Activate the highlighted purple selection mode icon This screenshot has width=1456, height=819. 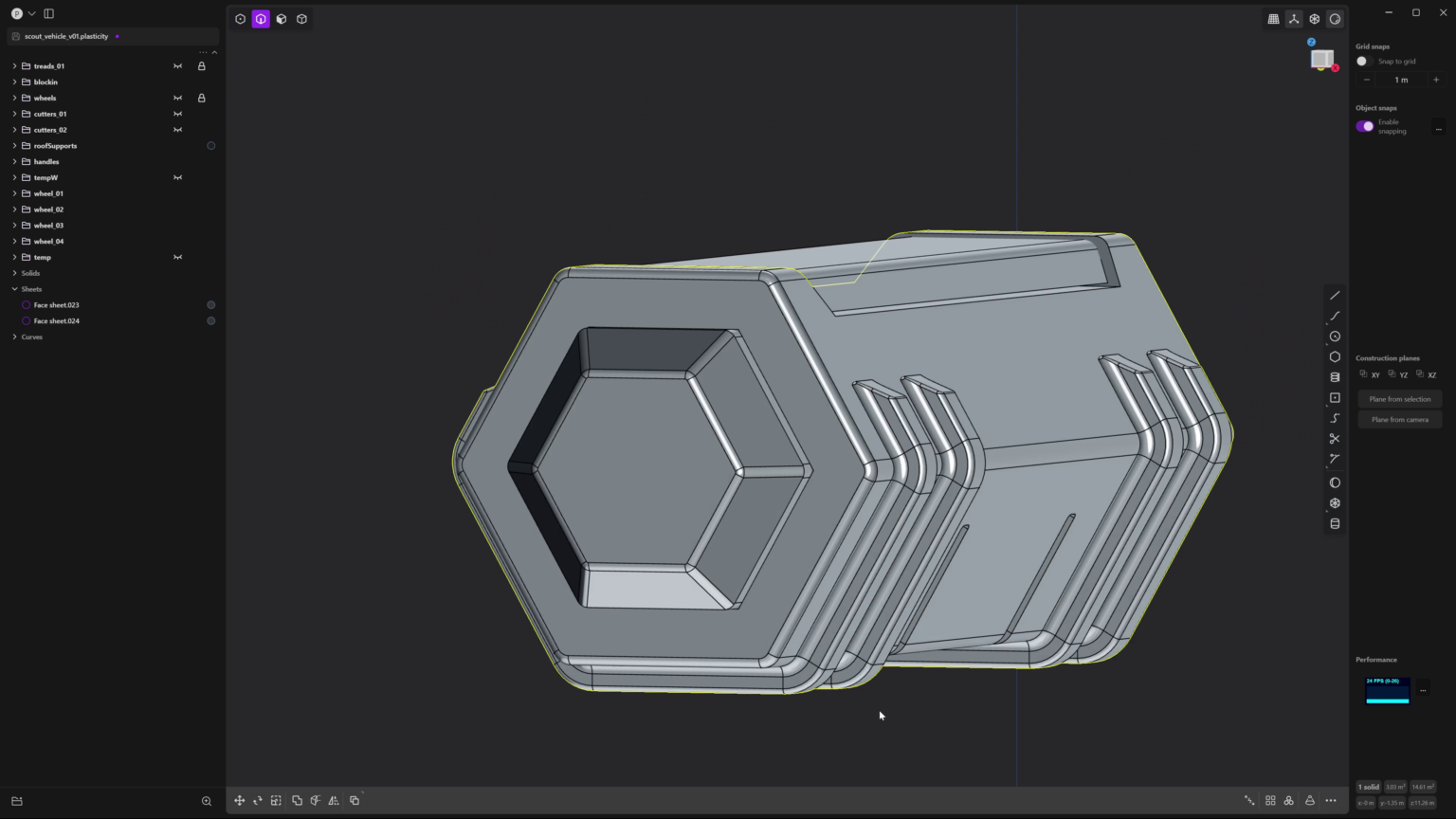coord(261,19)
